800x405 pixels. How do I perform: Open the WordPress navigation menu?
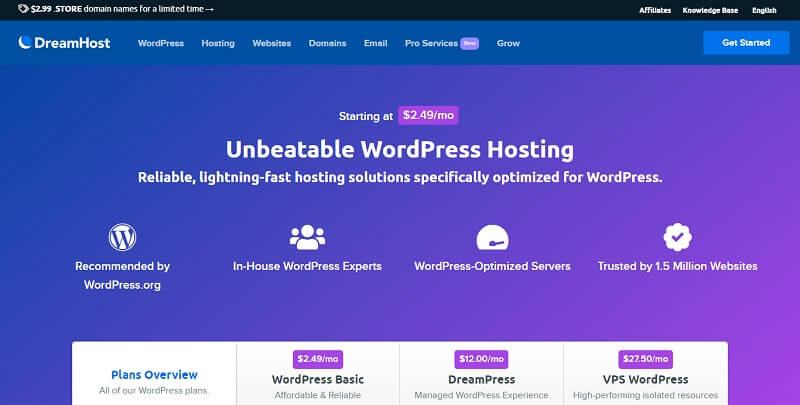[x=161, y=43]
